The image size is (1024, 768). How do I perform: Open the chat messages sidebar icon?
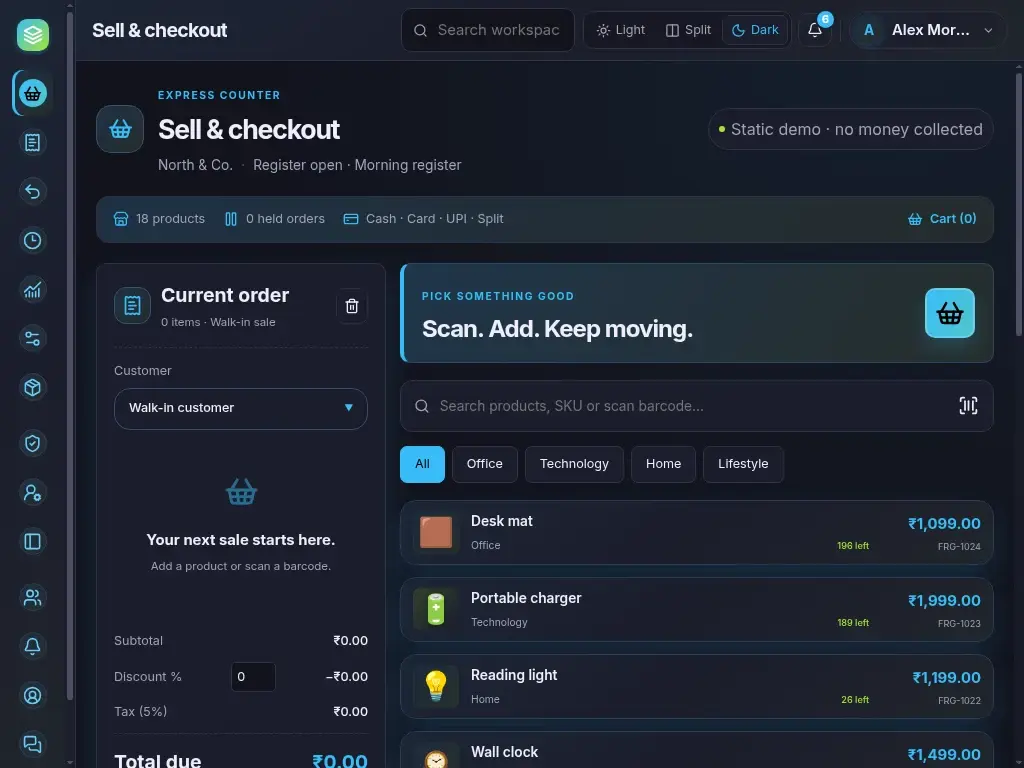[33, 744]
